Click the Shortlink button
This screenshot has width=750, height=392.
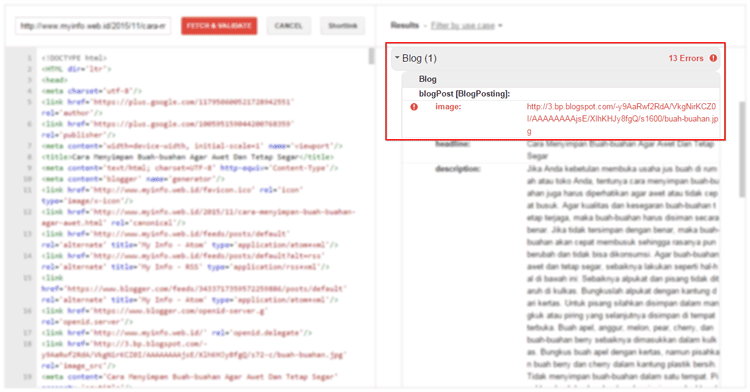[342, 26]
